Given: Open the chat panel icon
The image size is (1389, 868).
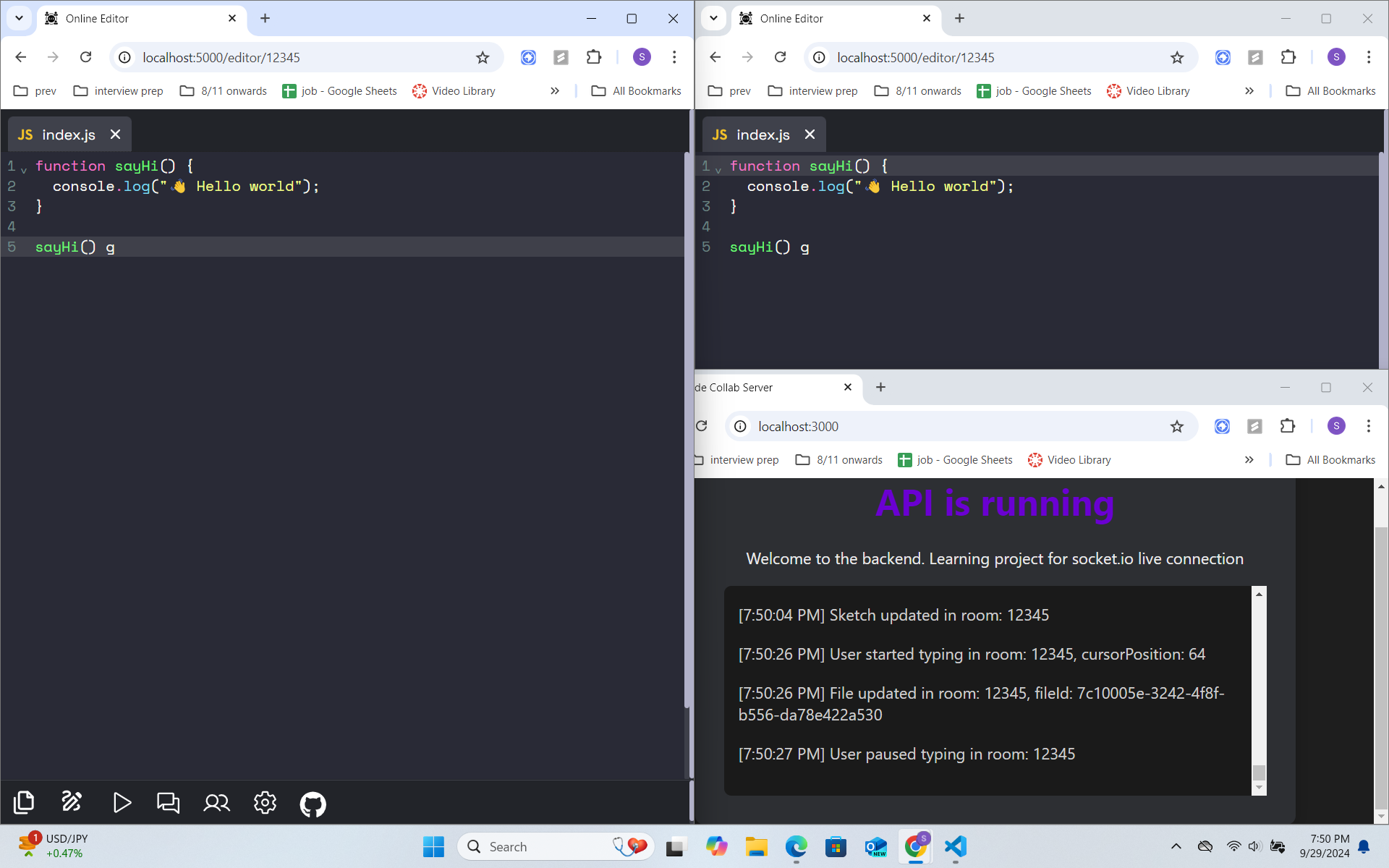Looking at the screenshot, I should (169, 803).
